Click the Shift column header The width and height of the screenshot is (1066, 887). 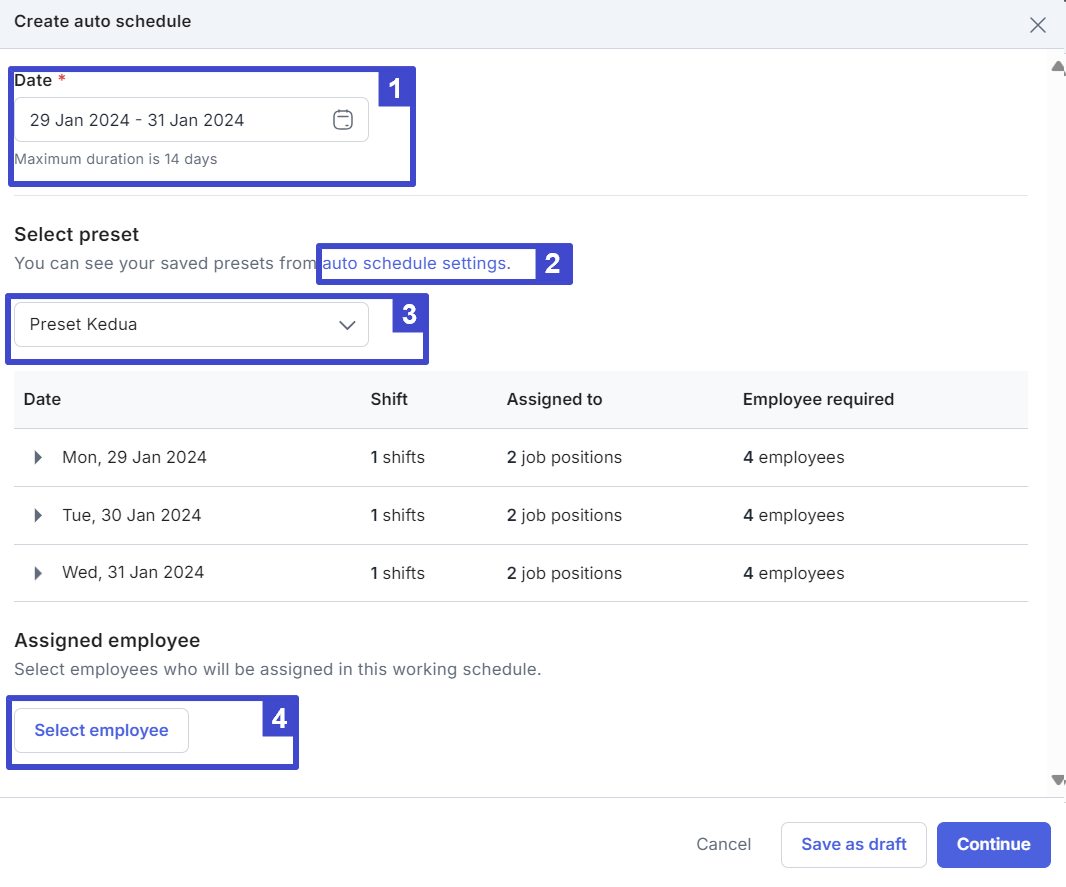[x=389, y=400]
